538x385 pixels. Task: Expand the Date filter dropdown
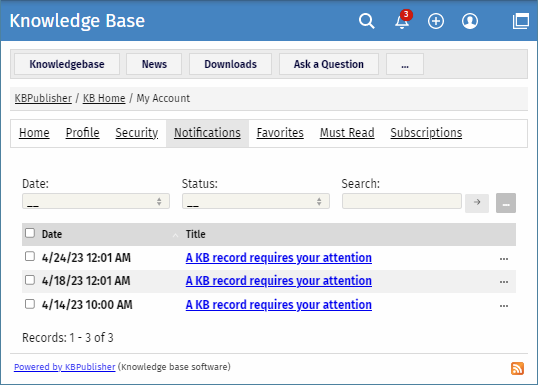96,201
